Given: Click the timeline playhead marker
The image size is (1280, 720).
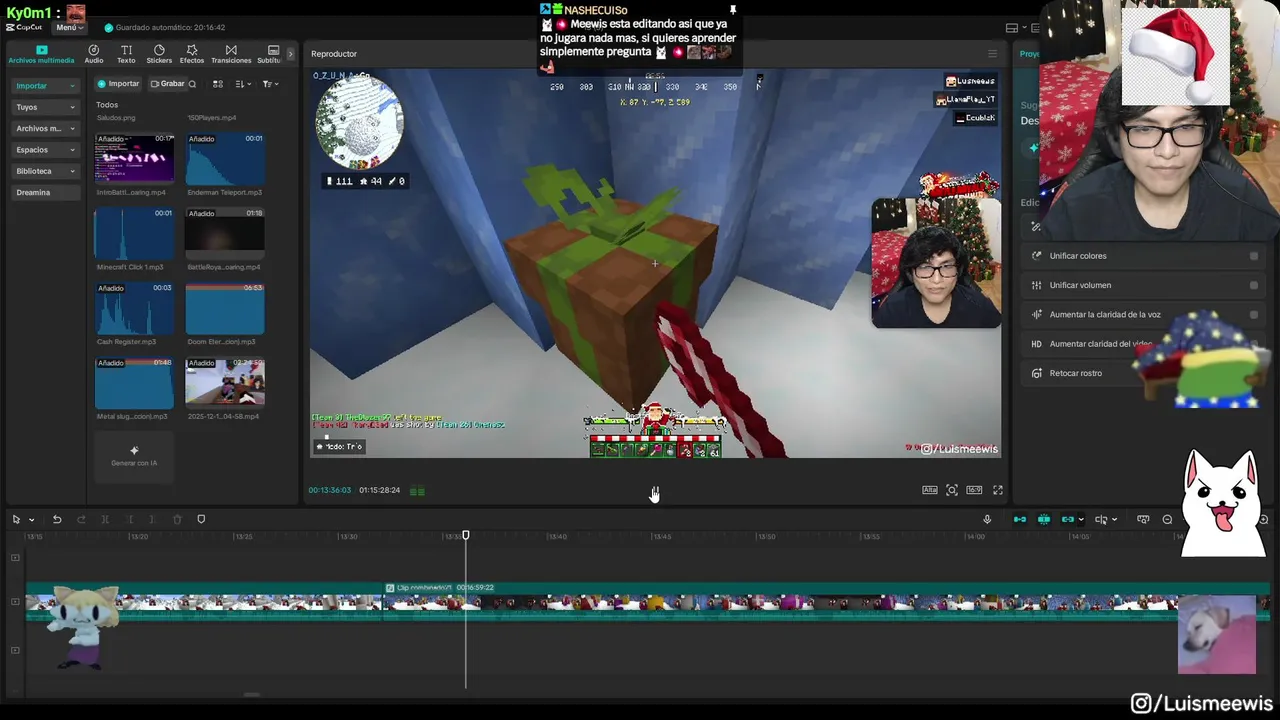Looking at the screenshot, I should point(465,536).
